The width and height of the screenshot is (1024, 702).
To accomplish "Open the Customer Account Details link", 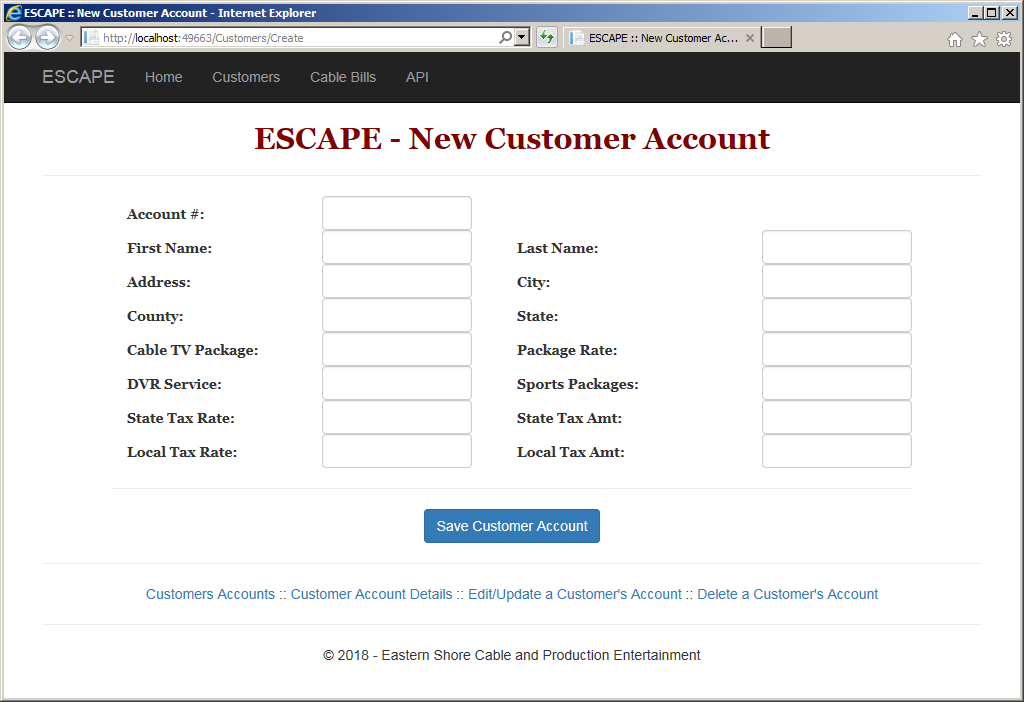I will click(372, 594).
